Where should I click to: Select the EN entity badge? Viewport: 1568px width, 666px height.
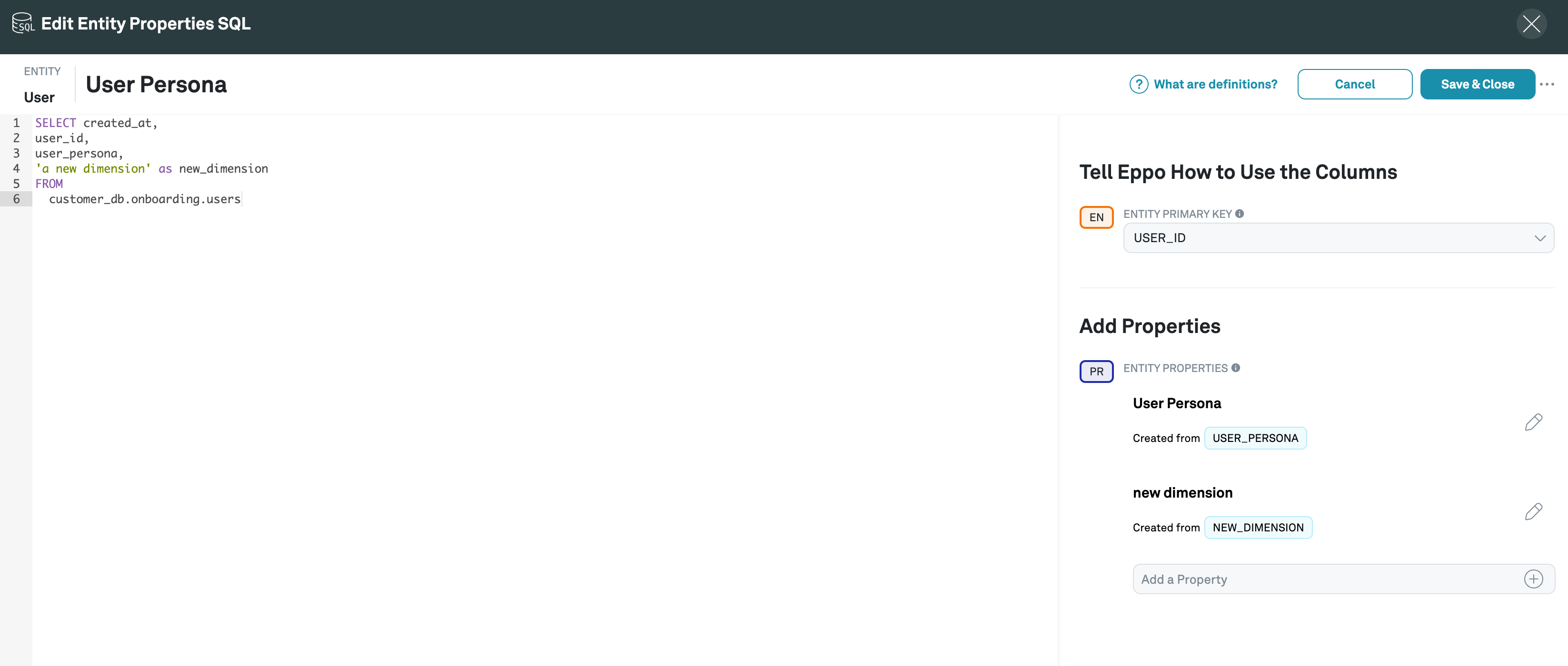click(x=1096, y=217)
